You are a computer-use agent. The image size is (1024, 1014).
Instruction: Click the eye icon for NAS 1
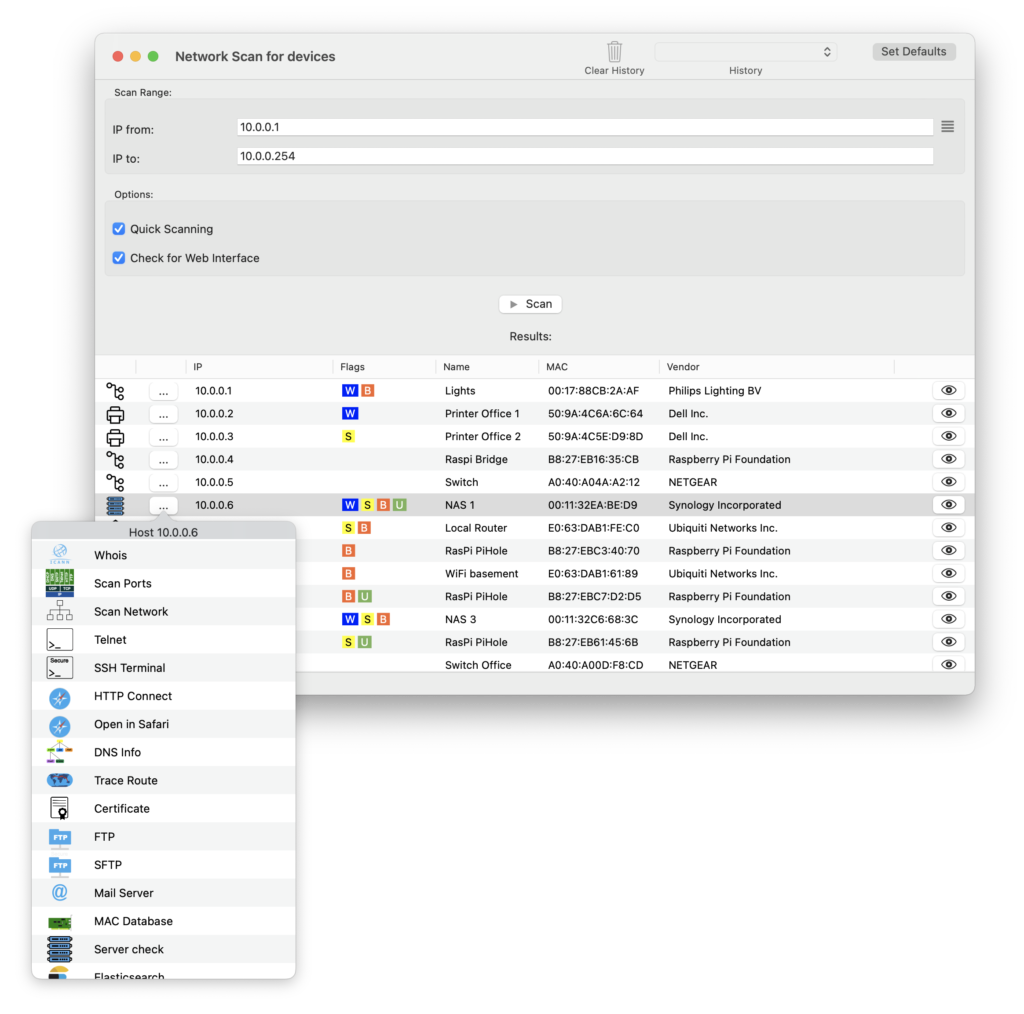(948, 505)
